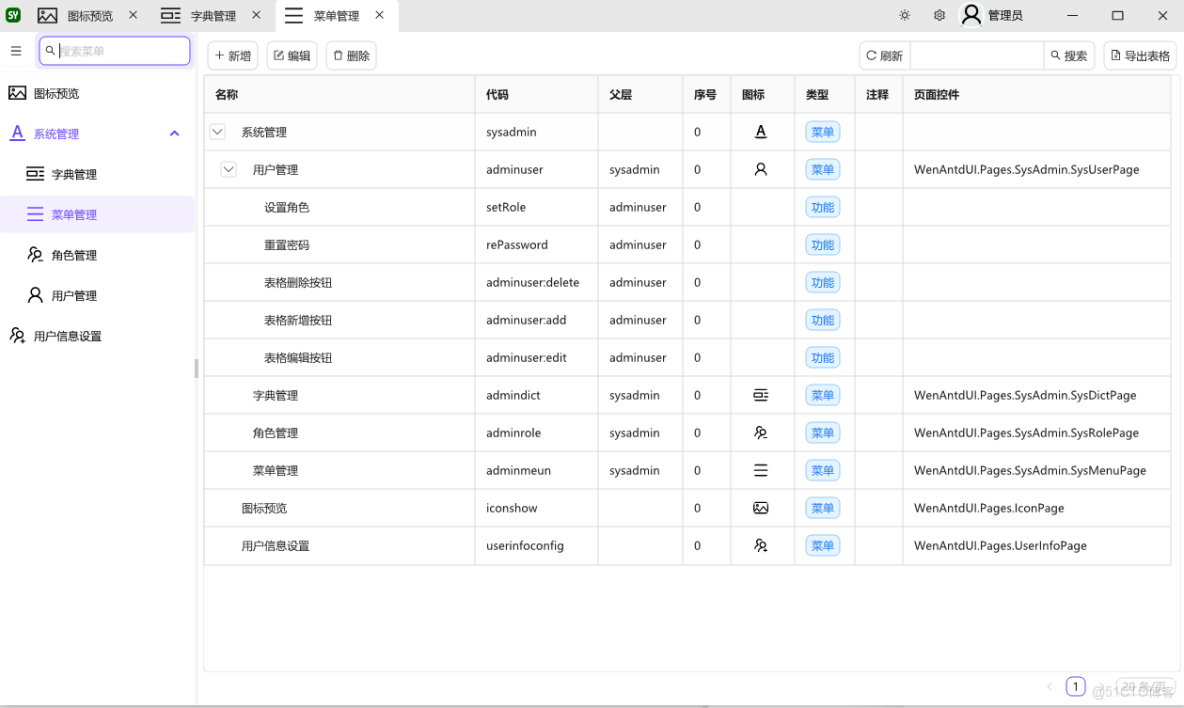Click the 刷新 refresh button
The height and width of the screenshot is (708, 1184).
[x=884, y=55]
